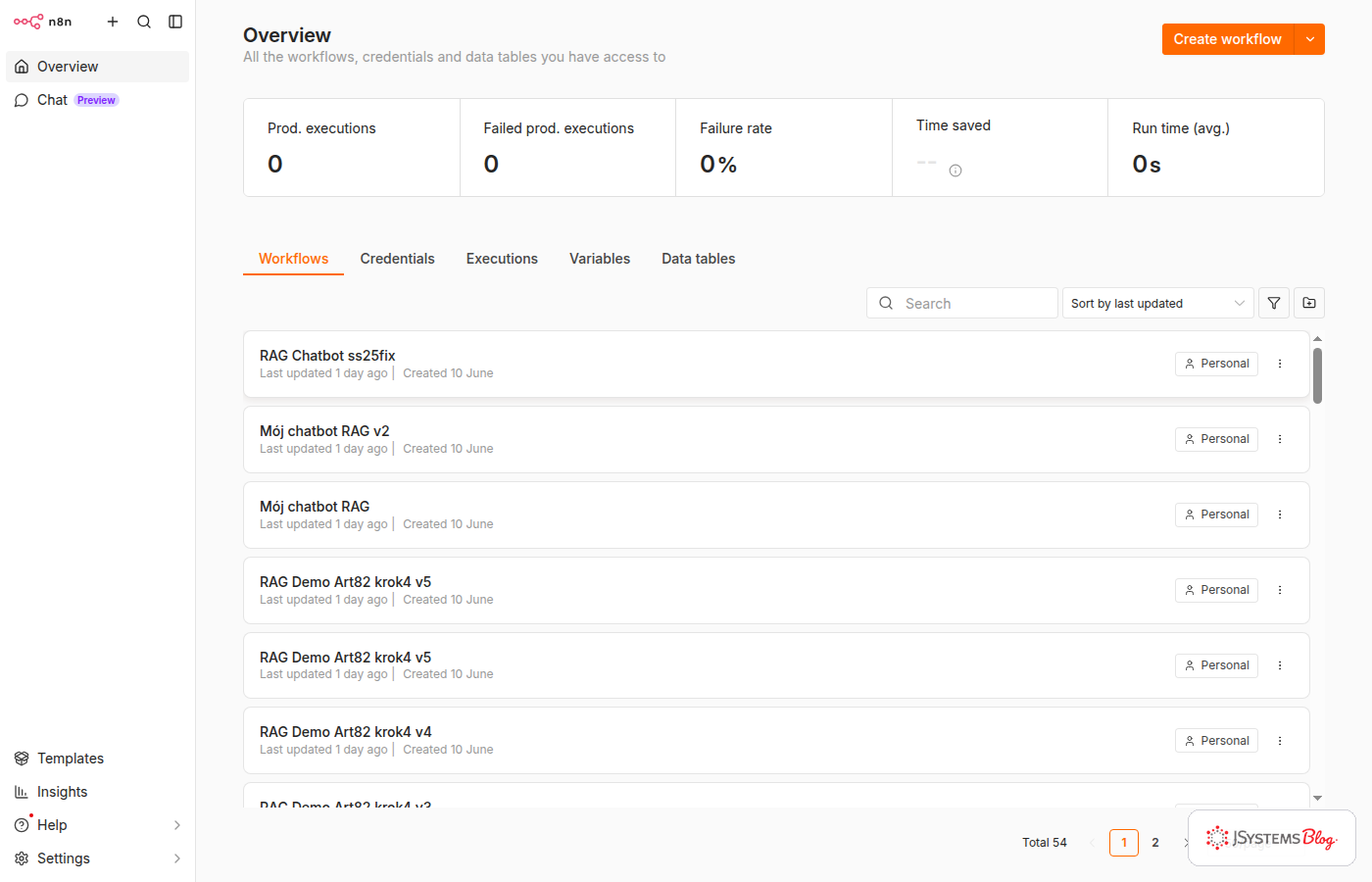Click Personal badge on RAG Demo Art82 krok4 v4
Screen dimensions: 1372x882
tap(1216, 741)
